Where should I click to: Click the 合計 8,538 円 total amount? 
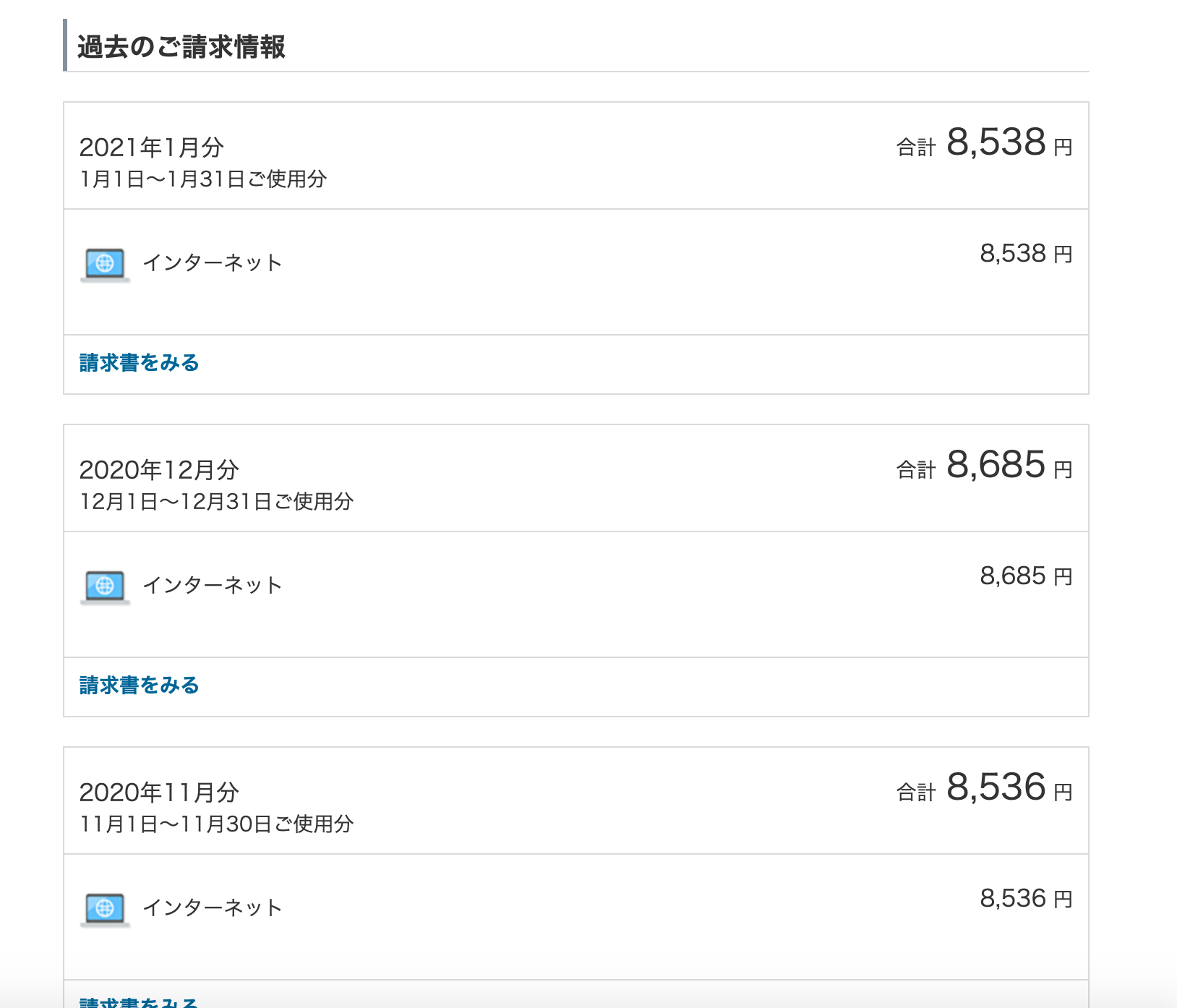click(x=985, y=143)
